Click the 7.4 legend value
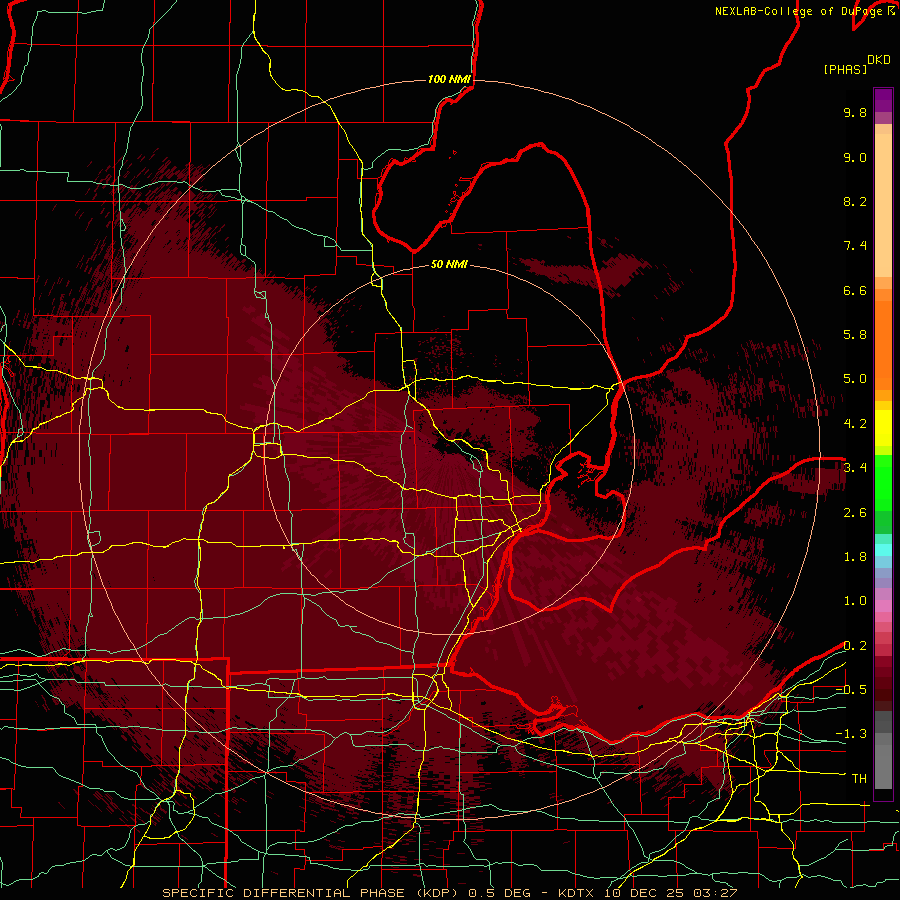This screenshot has width=900, height=900. coord(855,246)
